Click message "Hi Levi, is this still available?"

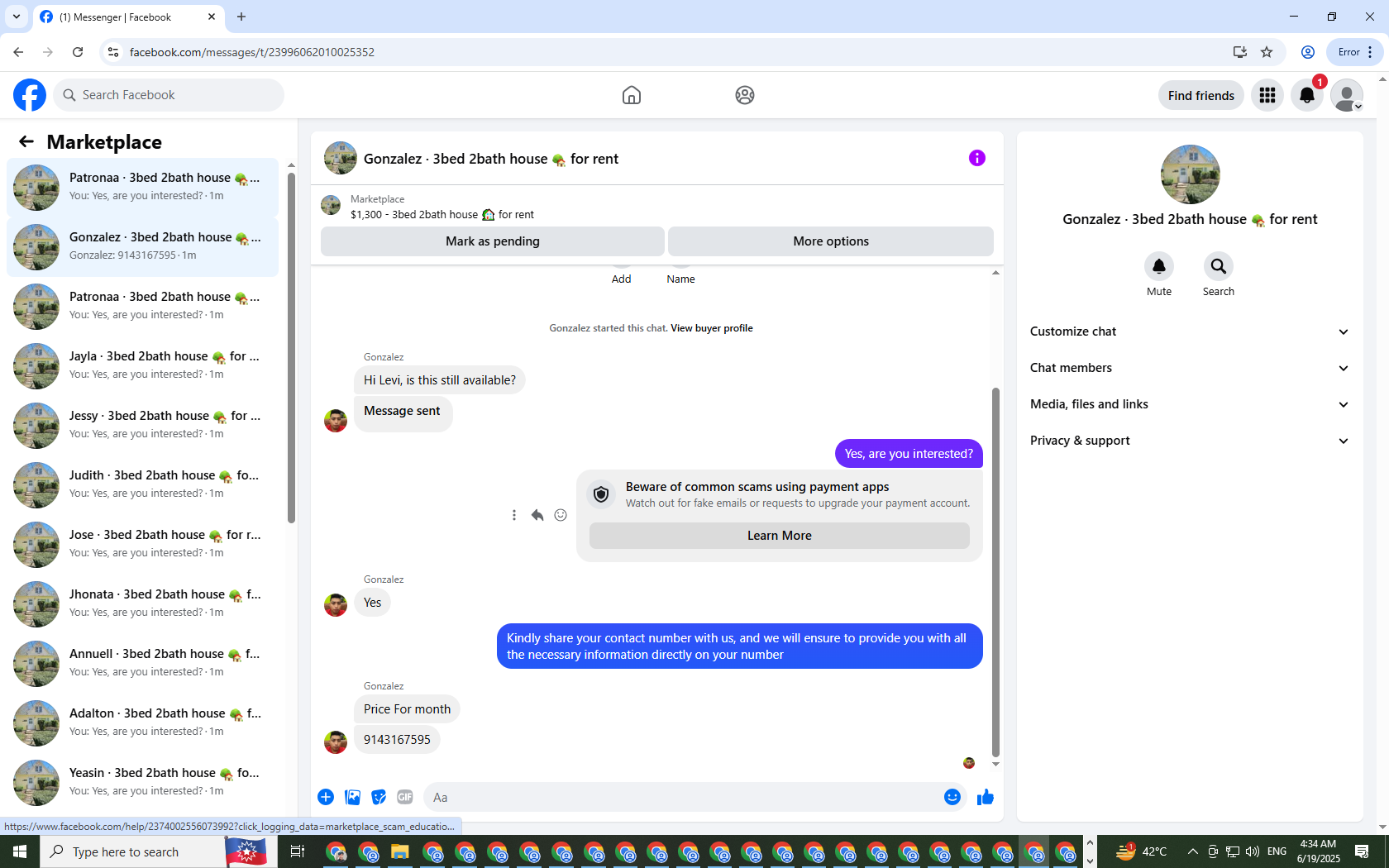(440, 380)
